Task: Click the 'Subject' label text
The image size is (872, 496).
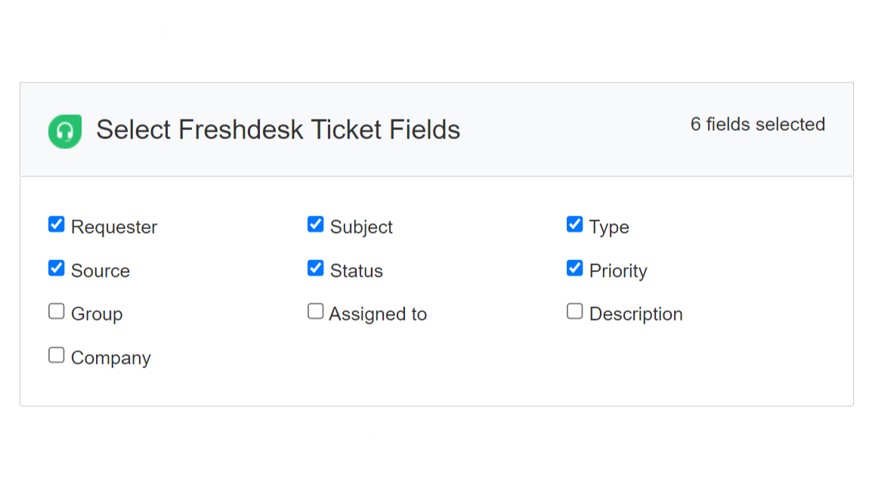Action: click(361, 228)
